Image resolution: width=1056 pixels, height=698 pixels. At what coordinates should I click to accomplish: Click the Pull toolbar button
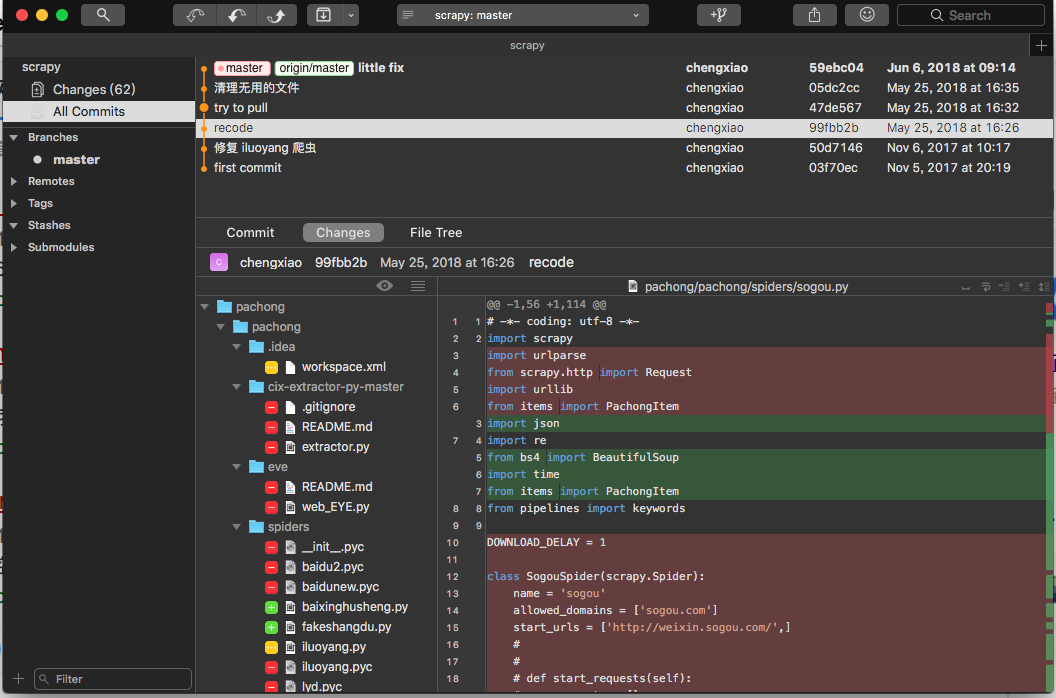tap(235, 15)
